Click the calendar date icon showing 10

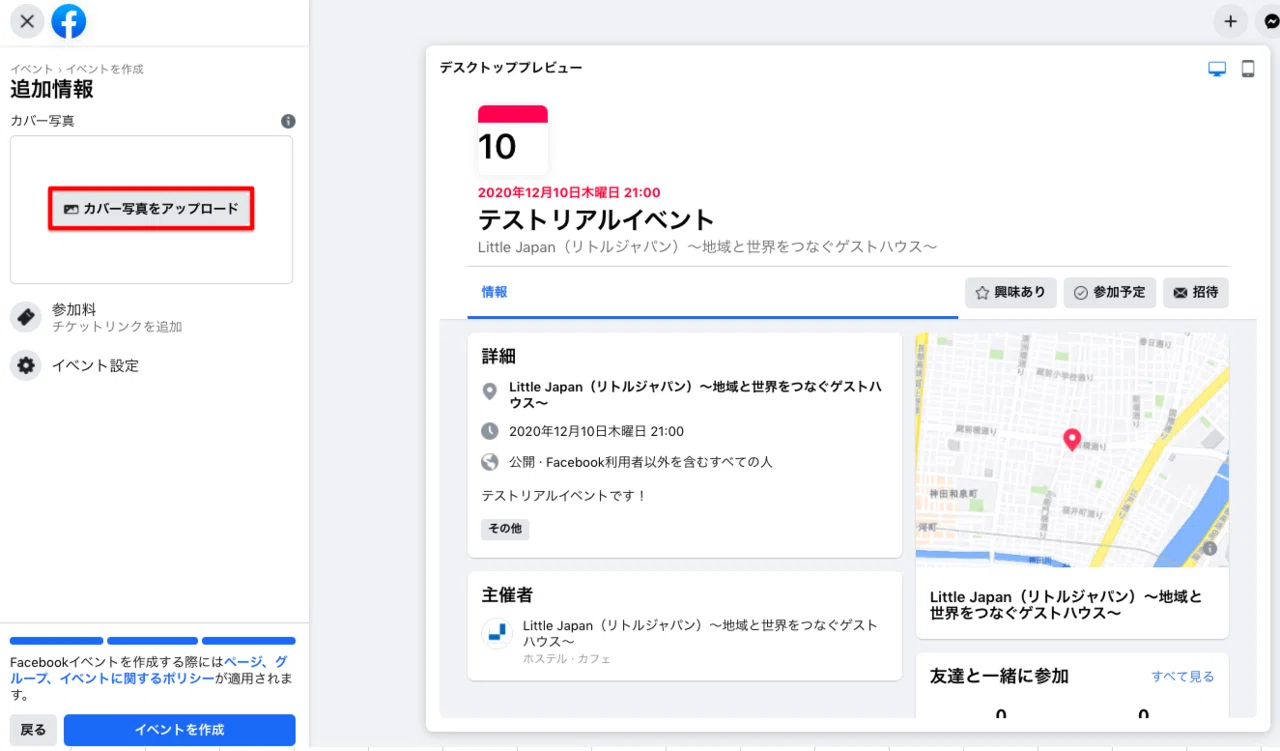click(513, 140)
